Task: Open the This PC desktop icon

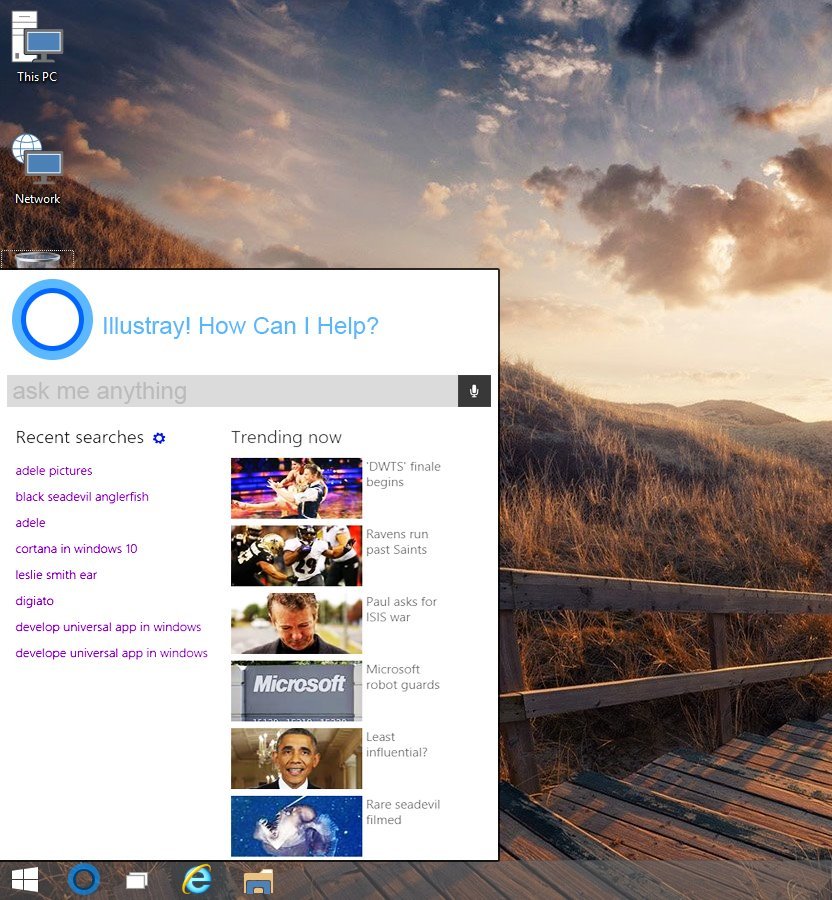Action: coord(37,47)
